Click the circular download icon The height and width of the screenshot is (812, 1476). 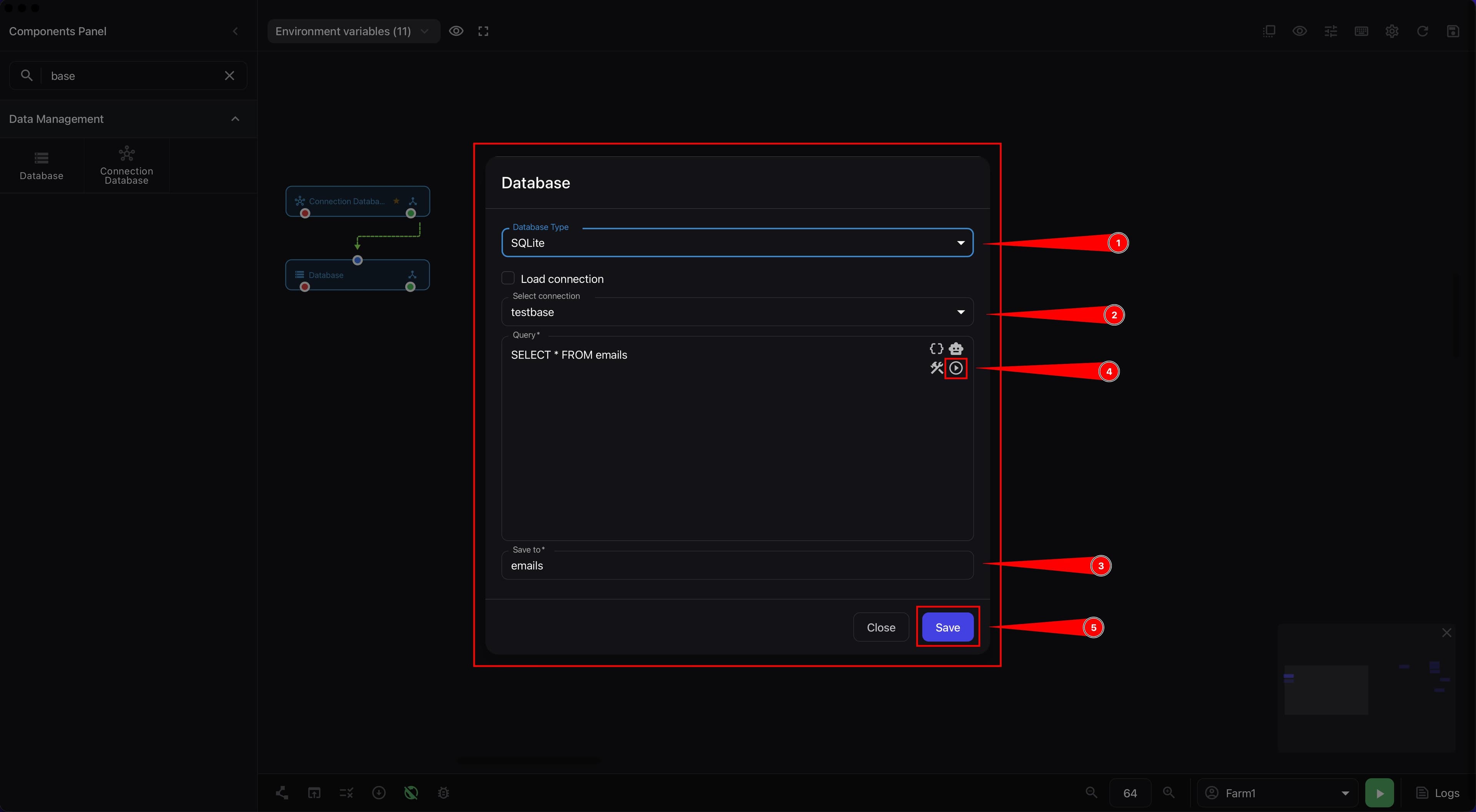click(x=379, y=793)
